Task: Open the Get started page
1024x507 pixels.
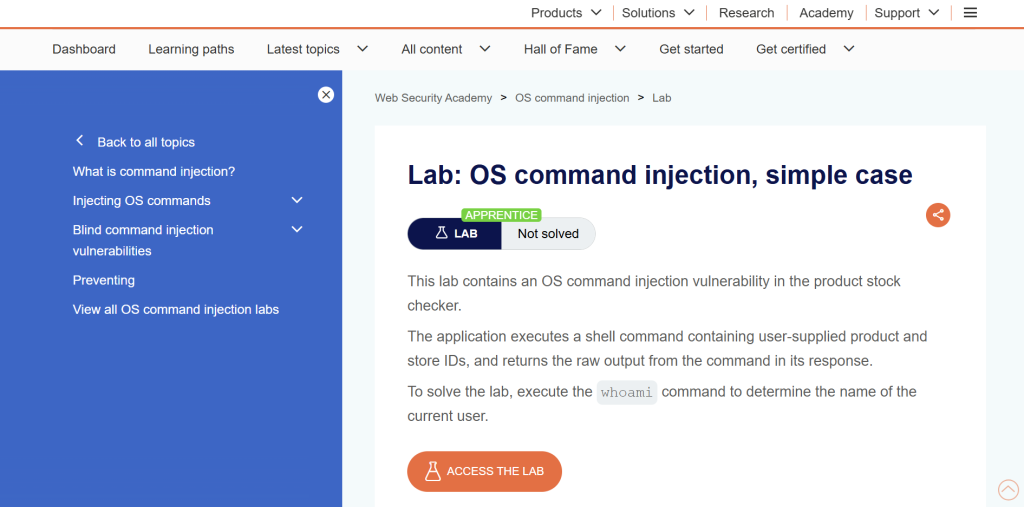Action: pyautogui.click(x=691, y=49)
